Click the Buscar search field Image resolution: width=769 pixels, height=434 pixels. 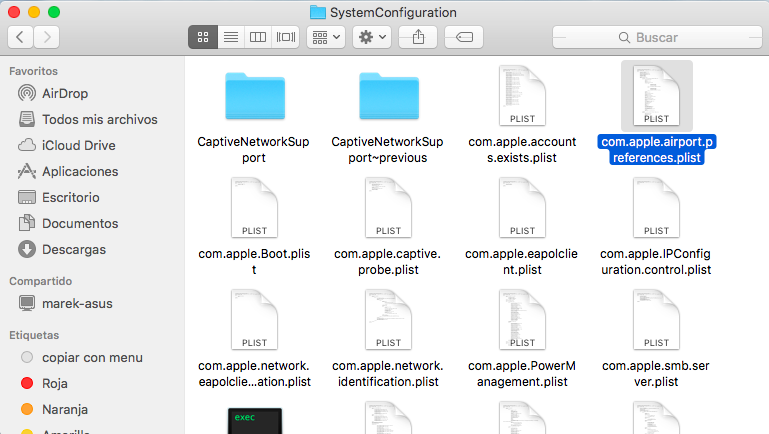[x=657, y=37]
